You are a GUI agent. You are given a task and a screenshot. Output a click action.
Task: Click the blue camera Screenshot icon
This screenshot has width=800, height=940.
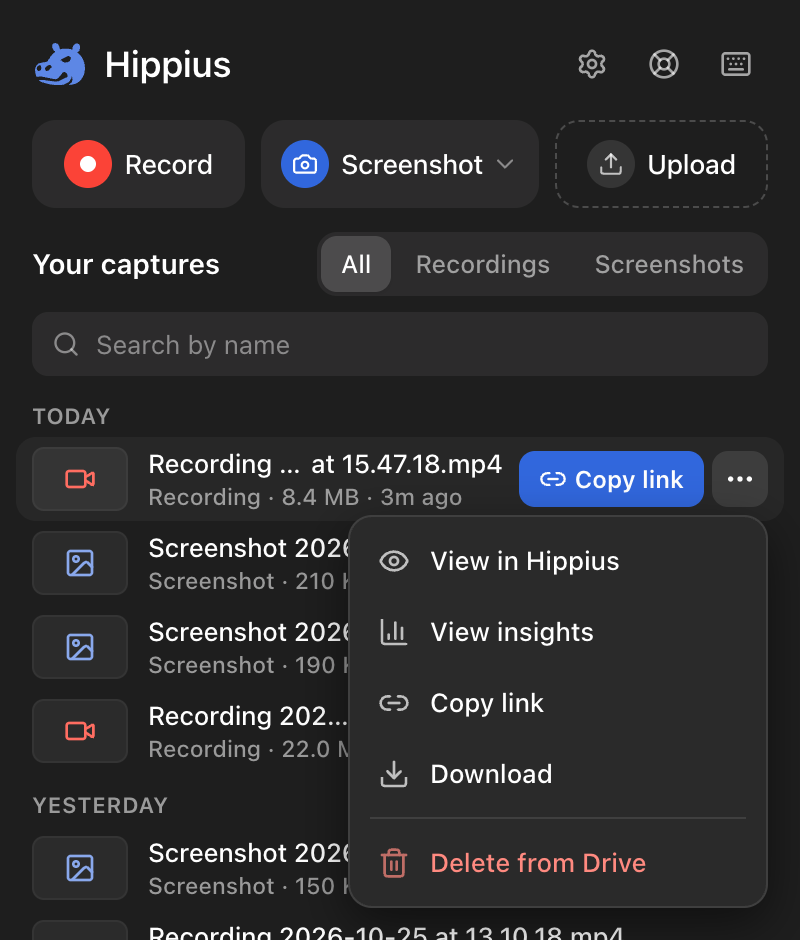tap(305, 164)
